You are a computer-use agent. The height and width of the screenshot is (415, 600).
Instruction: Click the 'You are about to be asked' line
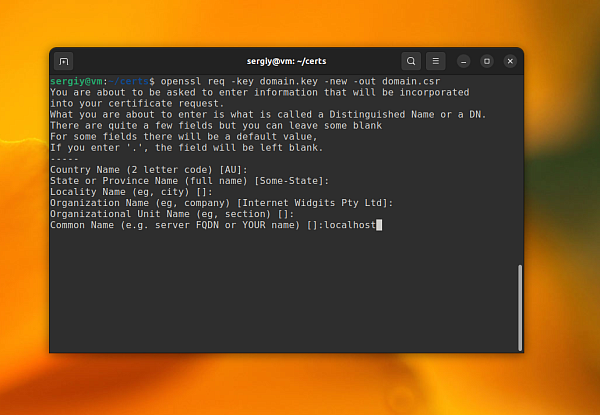click(259, 92)
